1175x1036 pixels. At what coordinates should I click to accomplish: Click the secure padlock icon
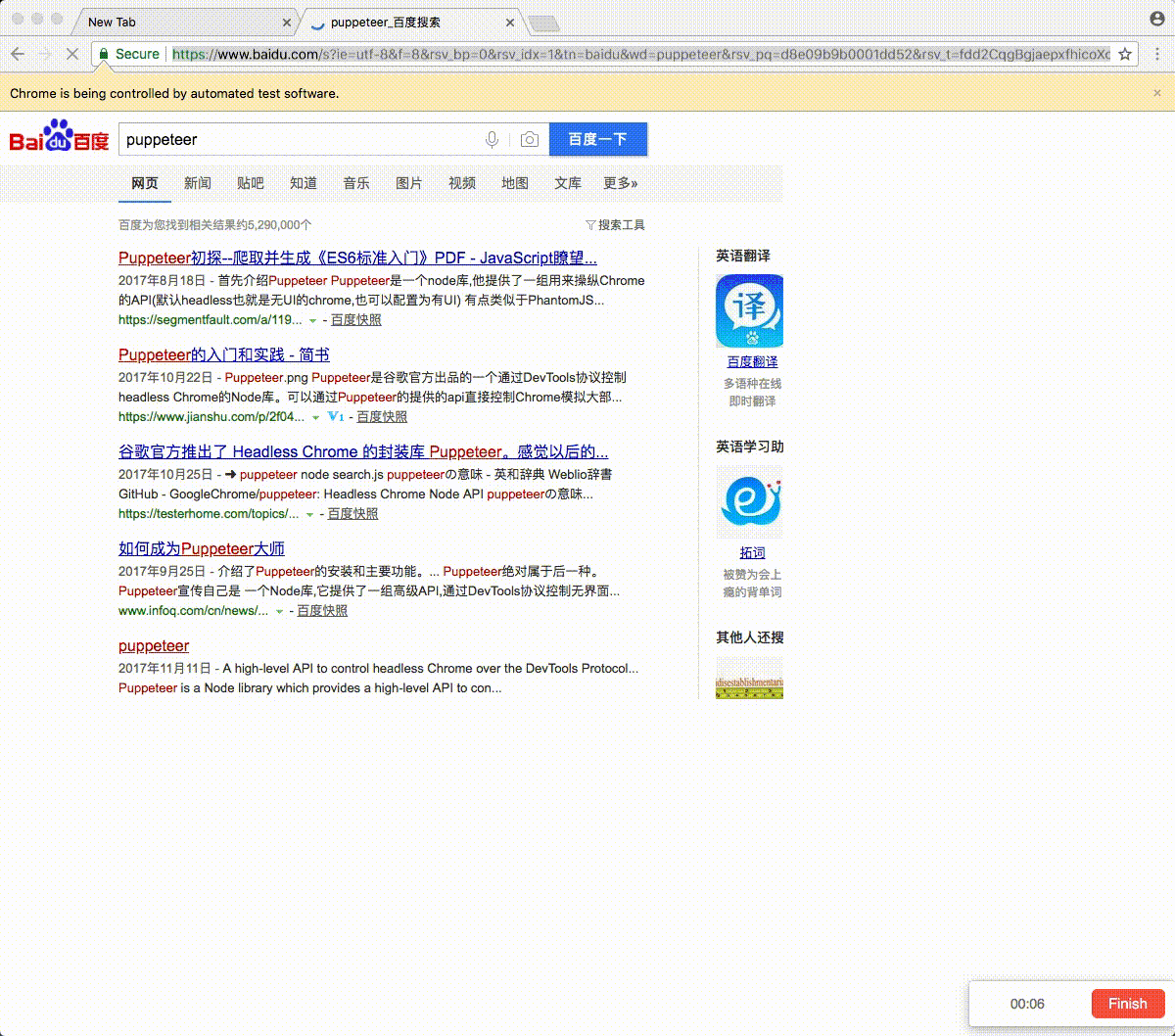[x=104, y=54]
